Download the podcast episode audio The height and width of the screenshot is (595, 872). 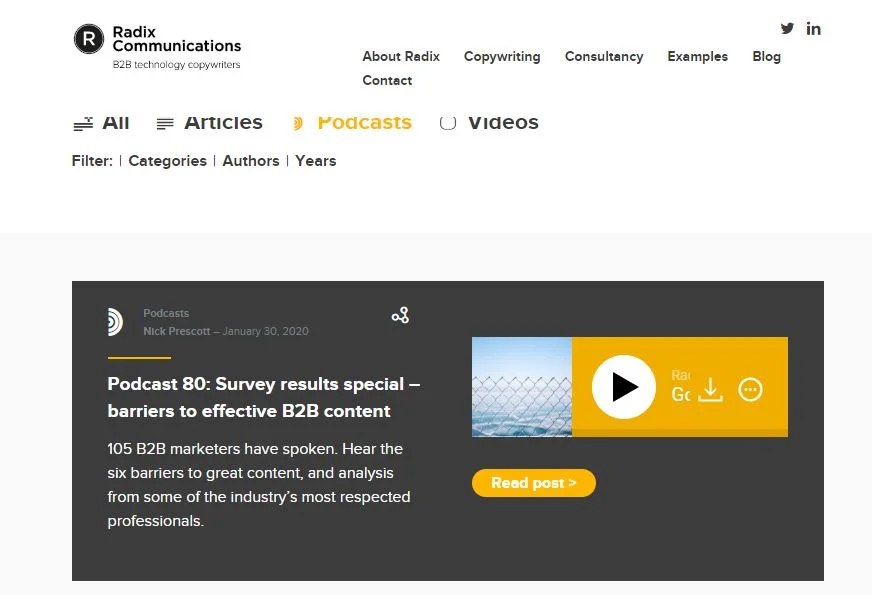click(x=710, y=389)
